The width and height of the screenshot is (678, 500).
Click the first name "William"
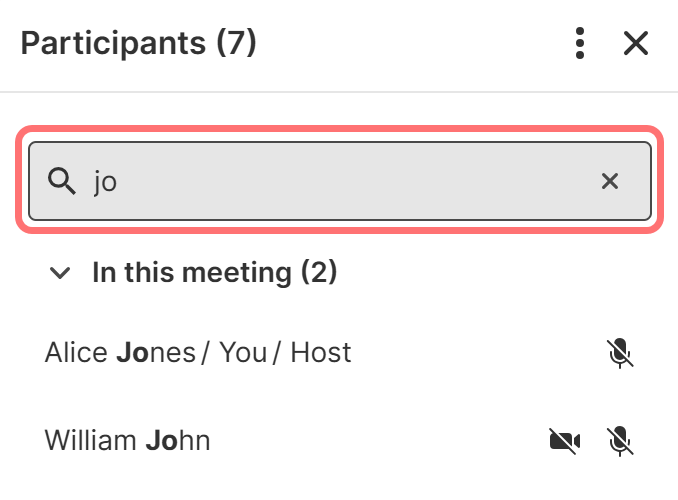[x=92, y=440]
